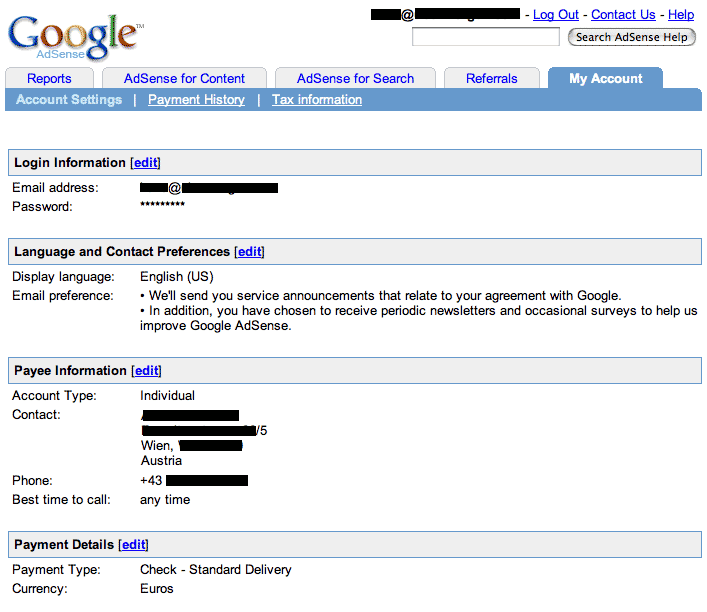Click the 'Payee Information' section heading
The image size is (707, 612).
pyautogui.click(x=70, y=371)
